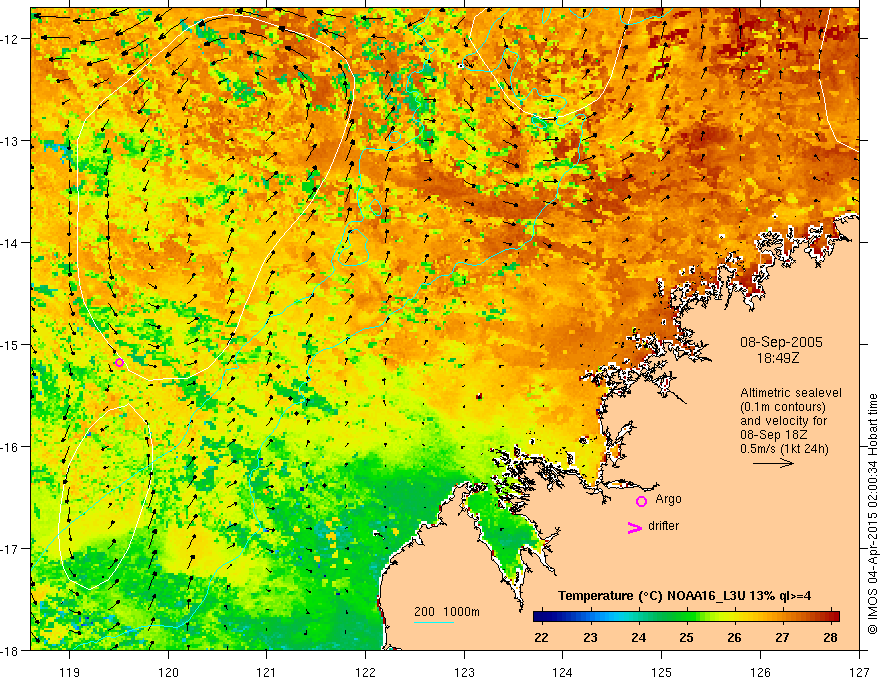Click the 'Altimetric sealevel' caption line
The height and width of the screenshot is (680, 880).
(x=791, y=393)
